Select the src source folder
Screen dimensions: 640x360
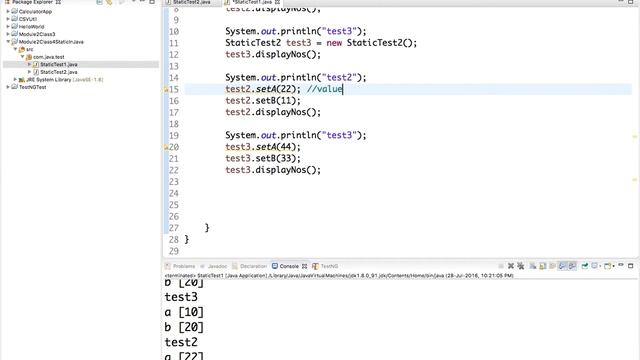tap(29, 49)
